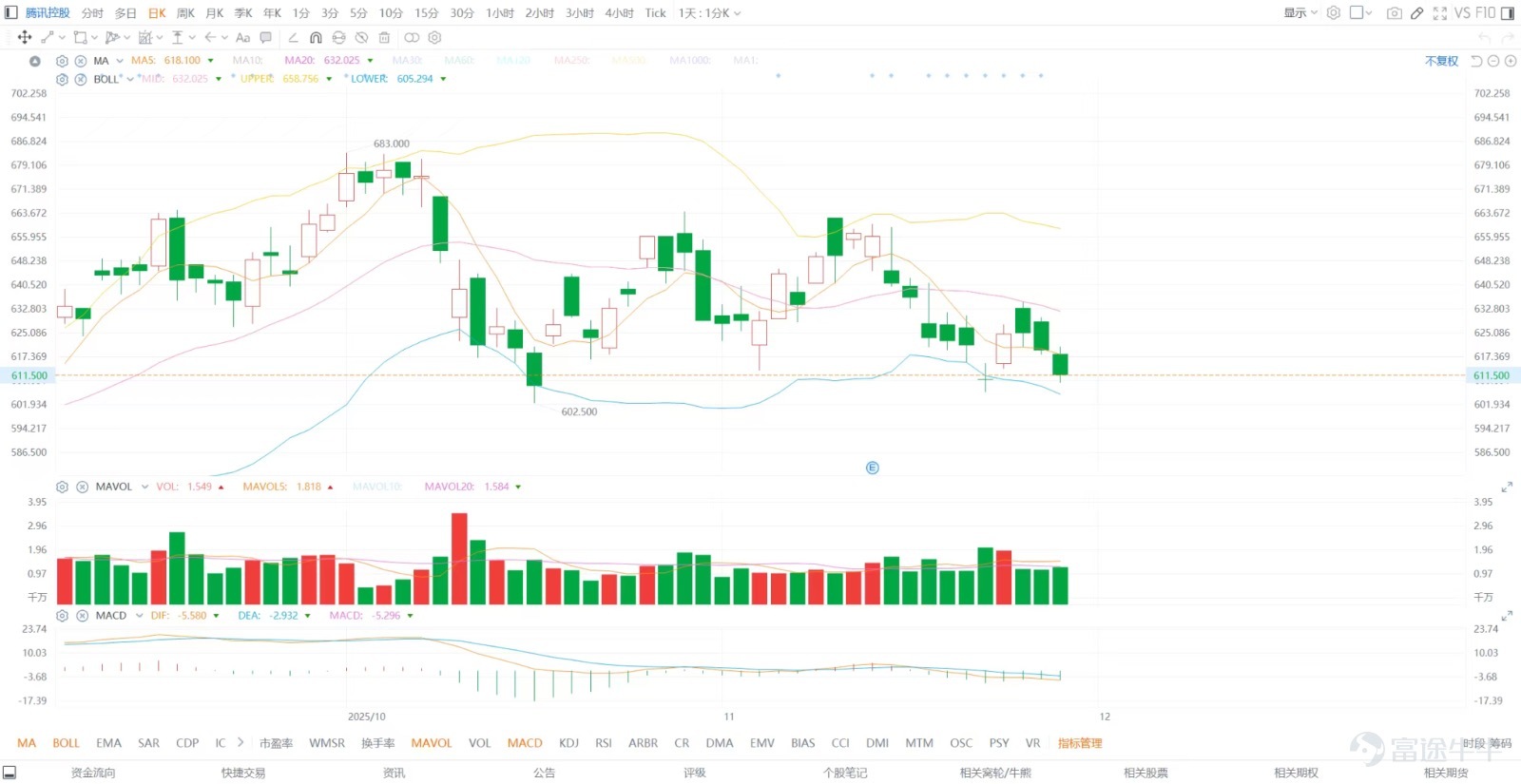Add a comment bubble note
The width and height of the screenshot is (1521, 784).
click(266, 38)
